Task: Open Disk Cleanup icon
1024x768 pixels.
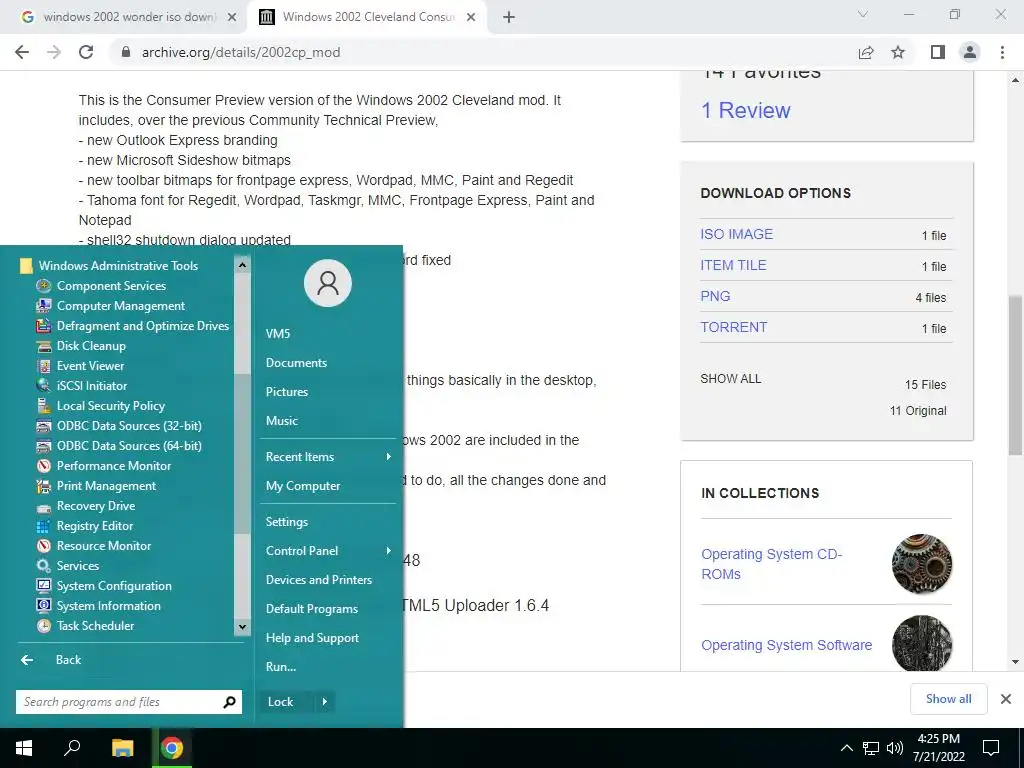Action: 44,346
